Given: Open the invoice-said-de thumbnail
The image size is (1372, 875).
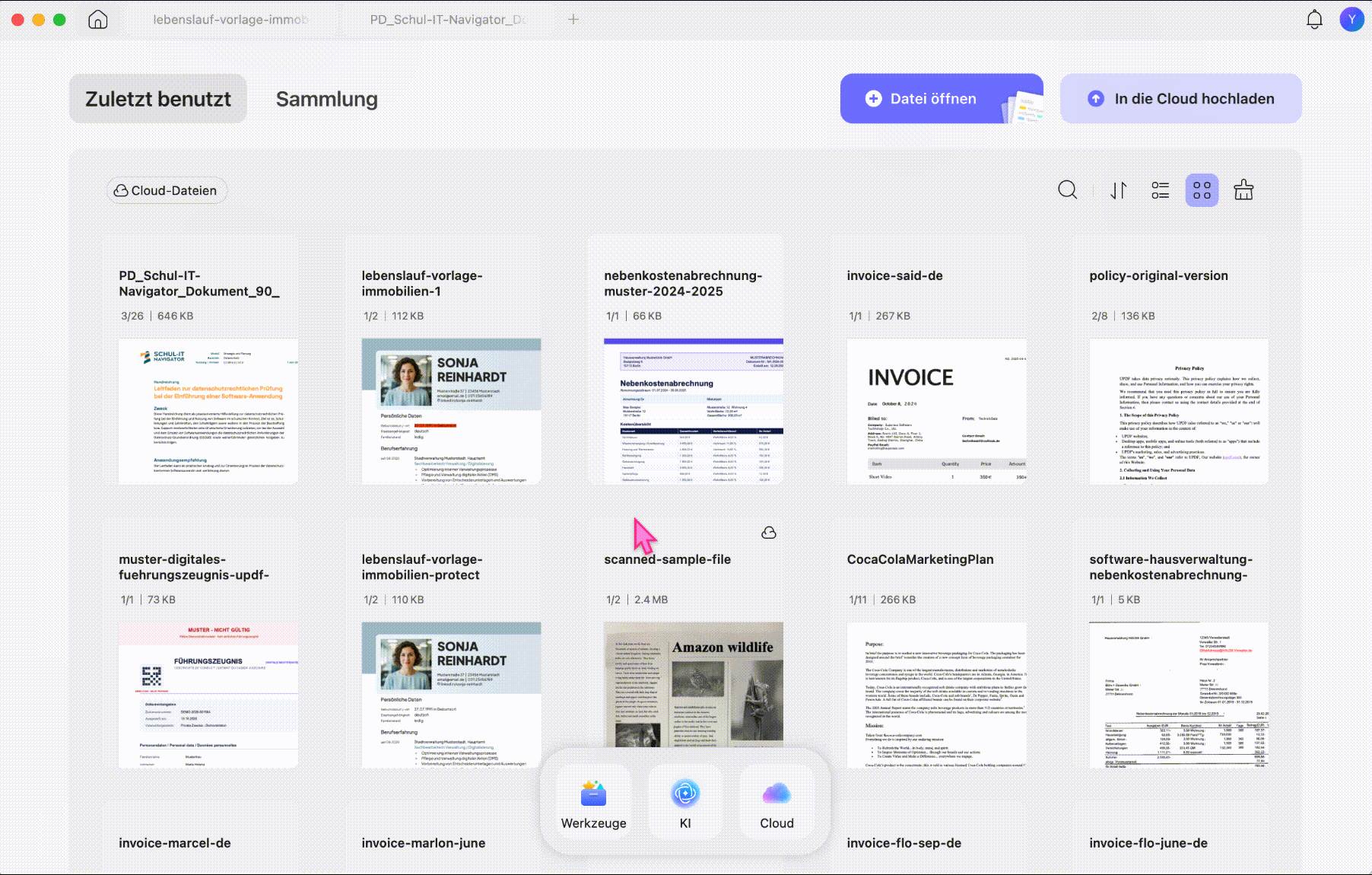Looking at the screenshot, I should [x=937, y=411].
